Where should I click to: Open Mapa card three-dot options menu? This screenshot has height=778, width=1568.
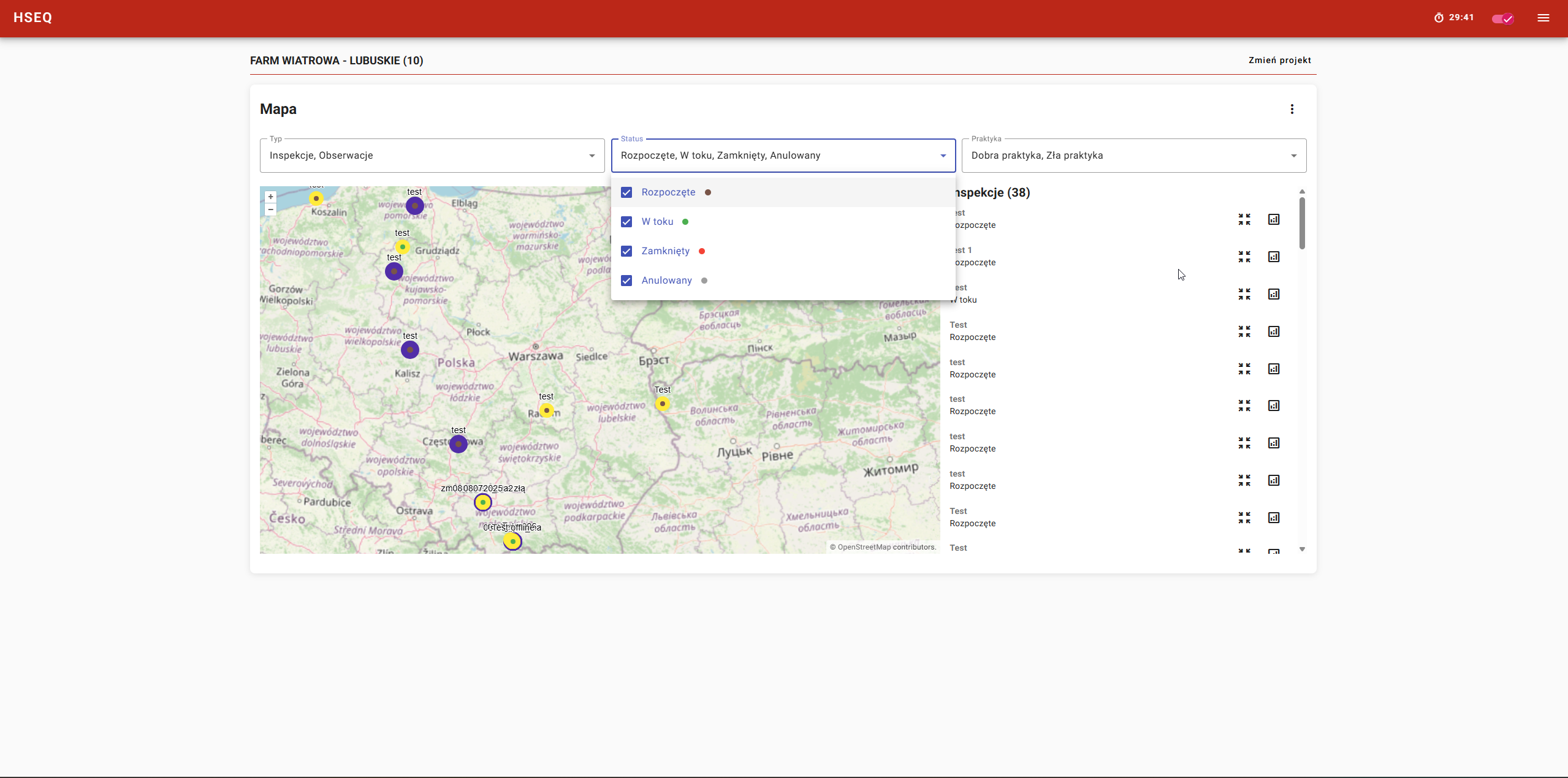tap(1292, 109)
